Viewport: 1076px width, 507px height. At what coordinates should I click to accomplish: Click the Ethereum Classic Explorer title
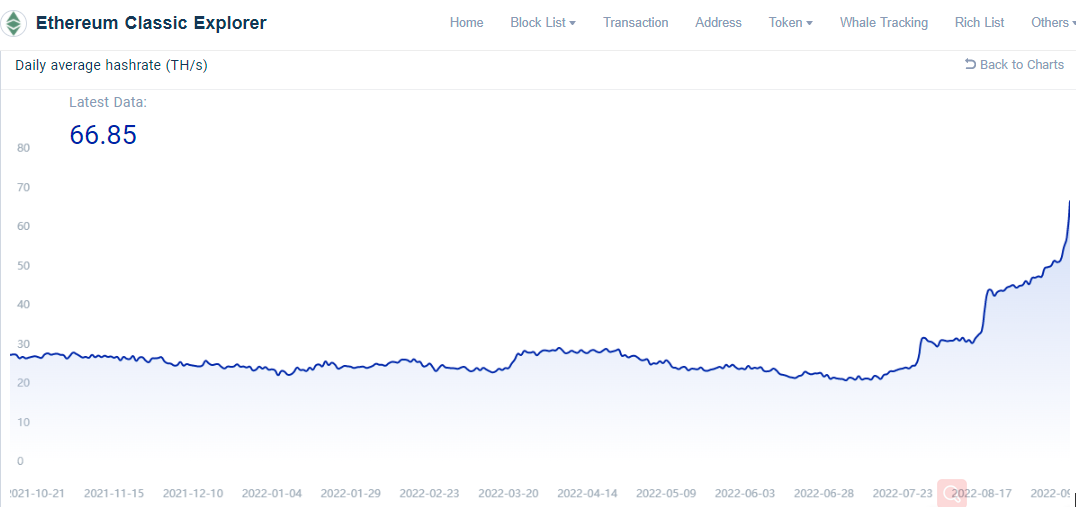pyautogui.click(x=151, y=23)
